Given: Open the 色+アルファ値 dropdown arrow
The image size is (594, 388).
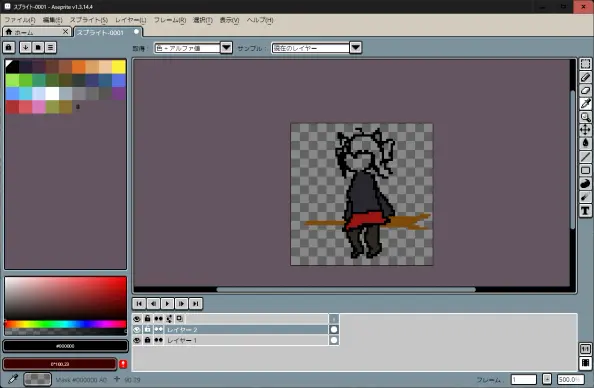Looking at the screenshot, I should [226, 48].
